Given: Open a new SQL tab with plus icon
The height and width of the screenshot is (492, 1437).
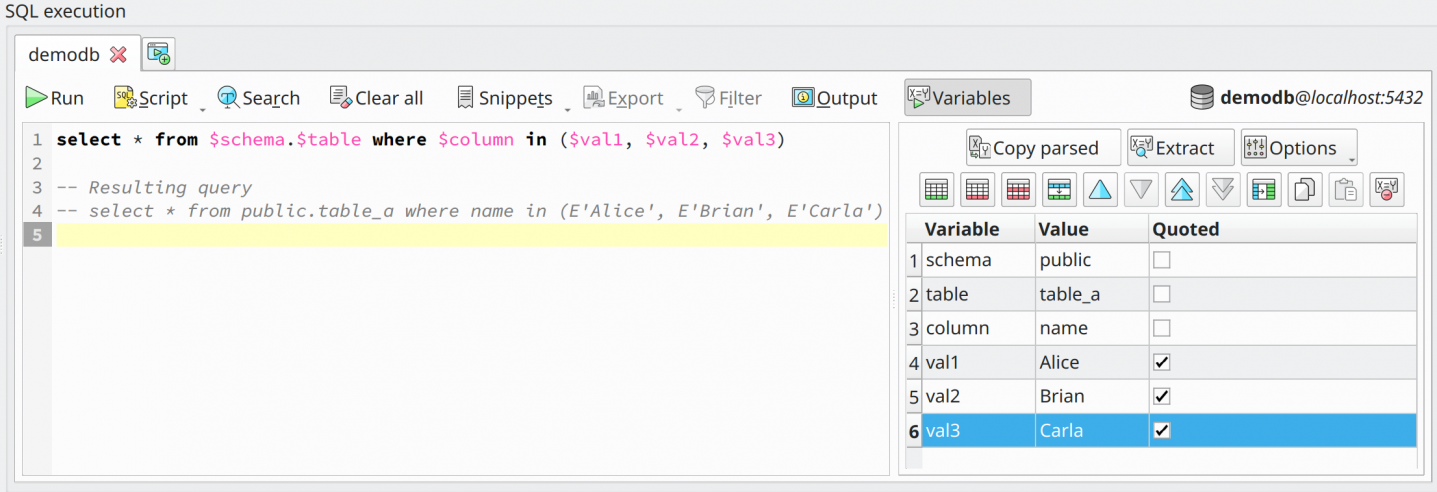Looking at the screenshot, I should (159, 54).
